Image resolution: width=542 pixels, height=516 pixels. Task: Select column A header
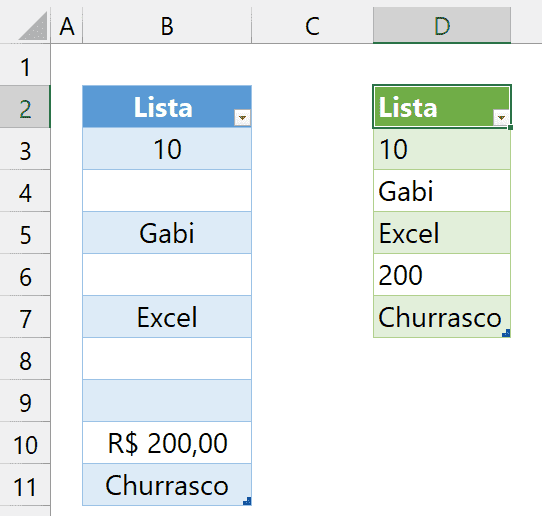[x=67, y=26]
